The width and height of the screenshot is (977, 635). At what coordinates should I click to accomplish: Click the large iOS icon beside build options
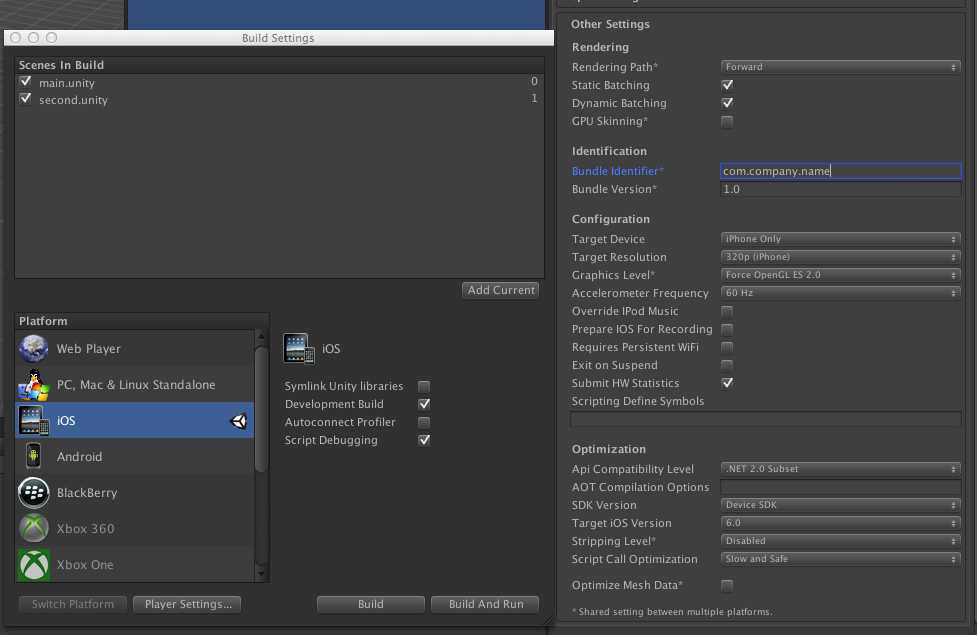tap(299, 348)
